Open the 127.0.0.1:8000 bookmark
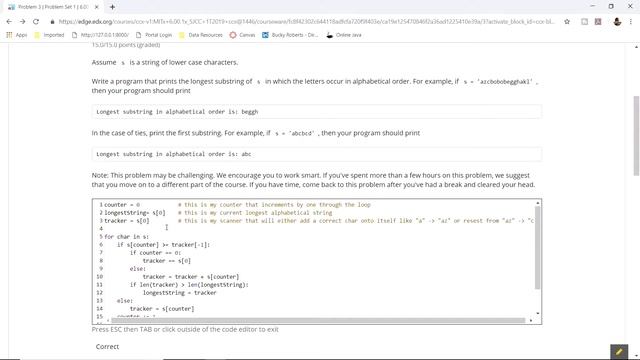This screenshot has height=360, width=640. point(100,35)
